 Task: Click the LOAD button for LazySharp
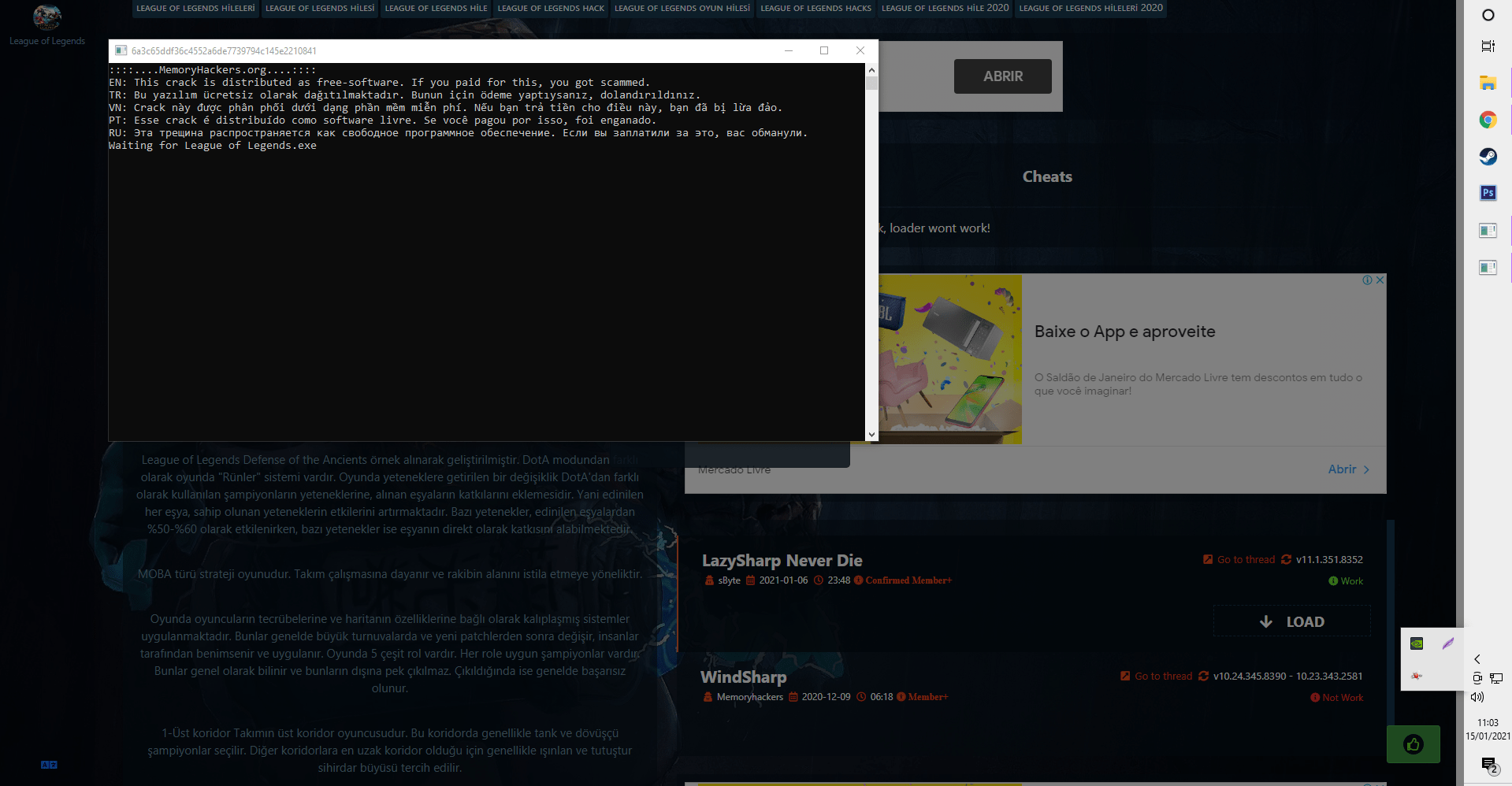pos(1291,621)
